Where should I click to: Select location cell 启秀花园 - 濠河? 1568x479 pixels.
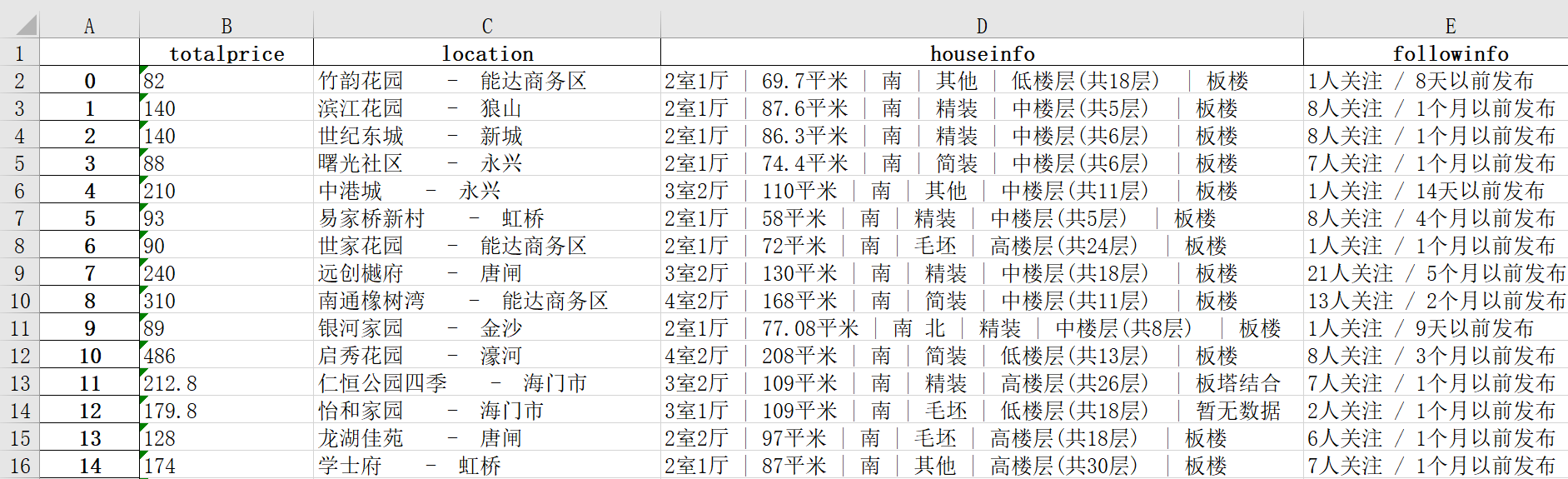point(487,356)
